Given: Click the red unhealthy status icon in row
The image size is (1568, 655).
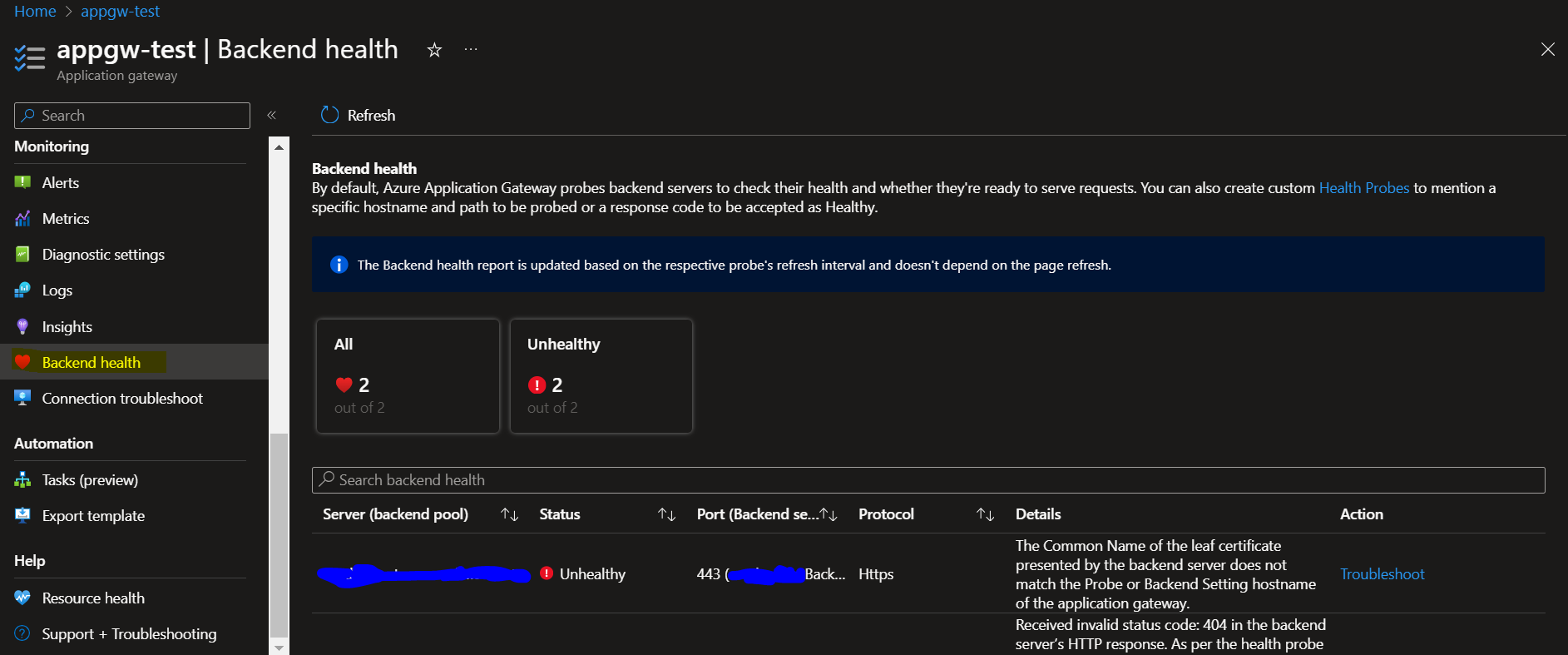Looking at the screenshot, I should 547,573.
